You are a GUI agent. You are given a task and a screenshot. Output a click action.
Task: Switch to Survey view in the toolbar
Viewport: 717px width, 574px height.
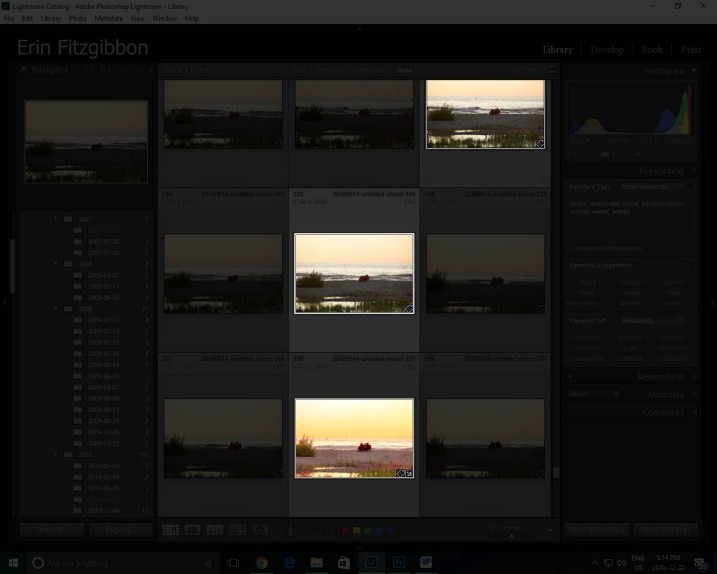(237, 530)
